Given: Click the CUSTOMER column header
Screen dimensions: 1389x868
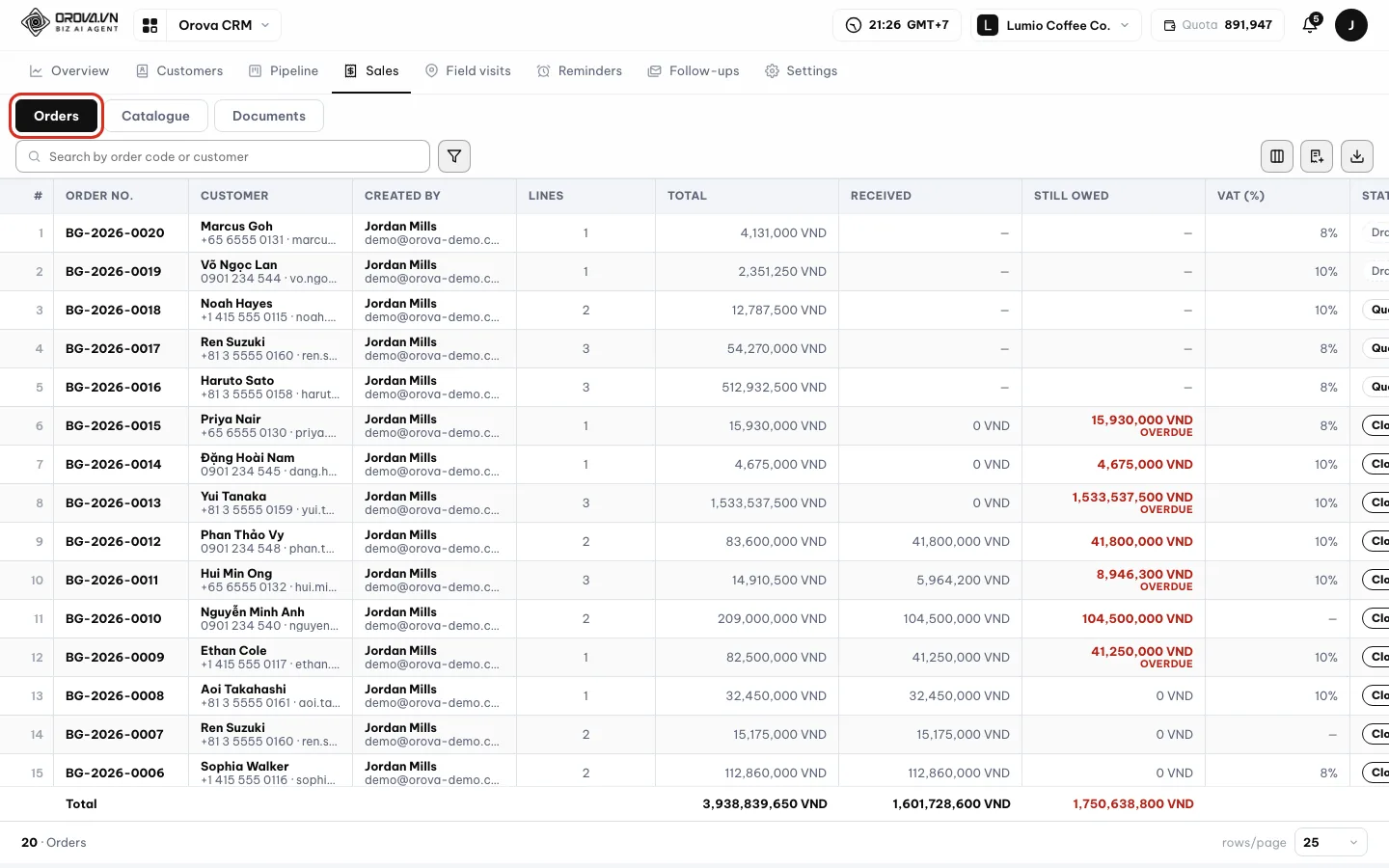Looking at the screenshot, I should (234, 196).
